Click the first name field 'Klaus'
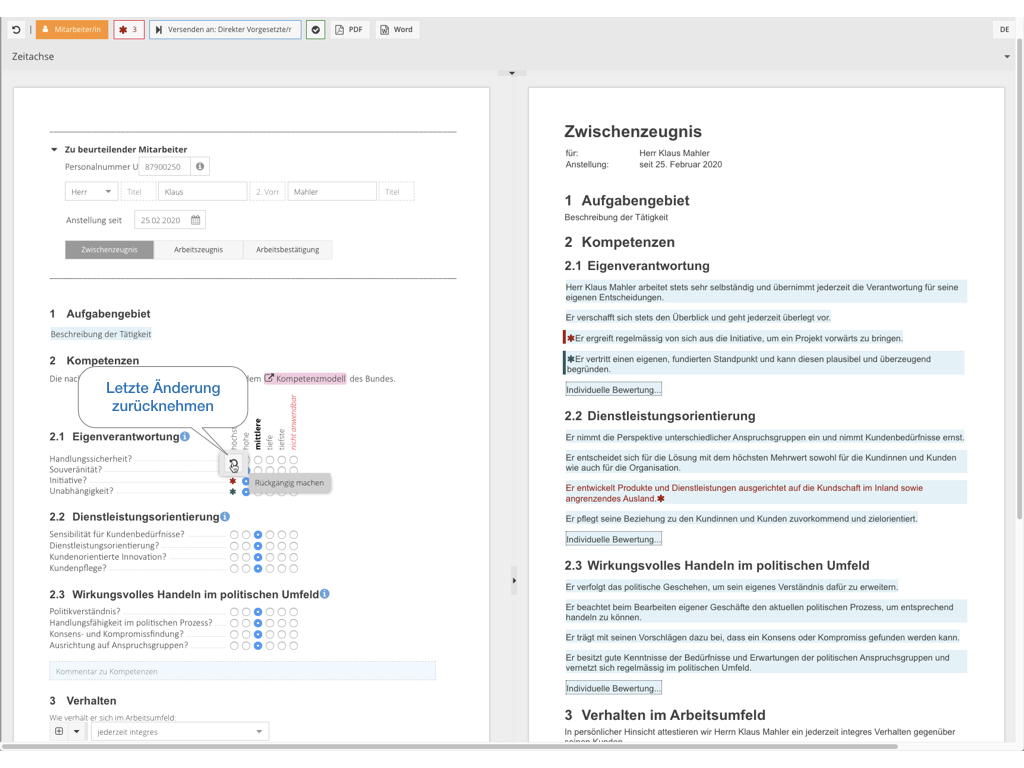1024x768 pixels. point(202,192)
